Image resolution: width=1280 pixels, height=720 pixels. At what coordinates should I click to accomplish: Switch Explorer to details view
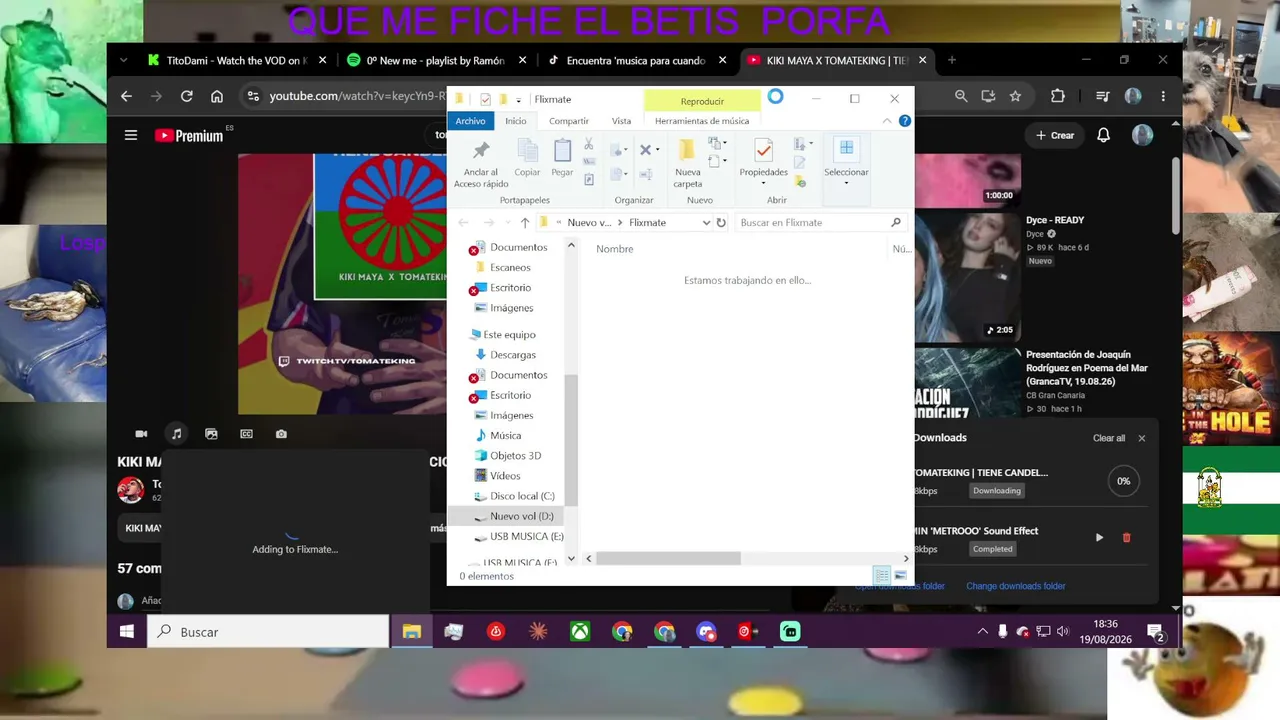881,576
